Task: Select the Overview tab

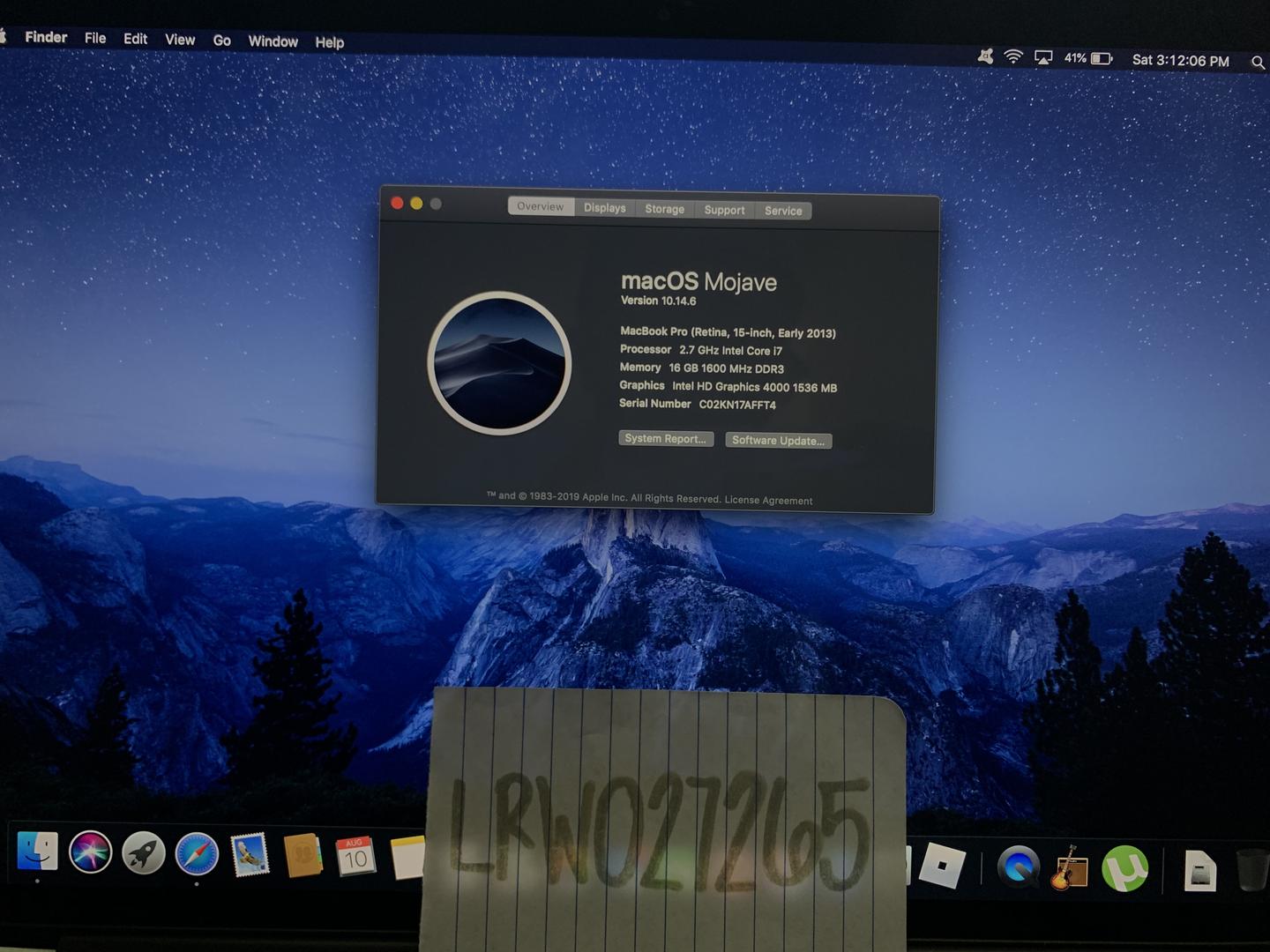Action: 541,206
